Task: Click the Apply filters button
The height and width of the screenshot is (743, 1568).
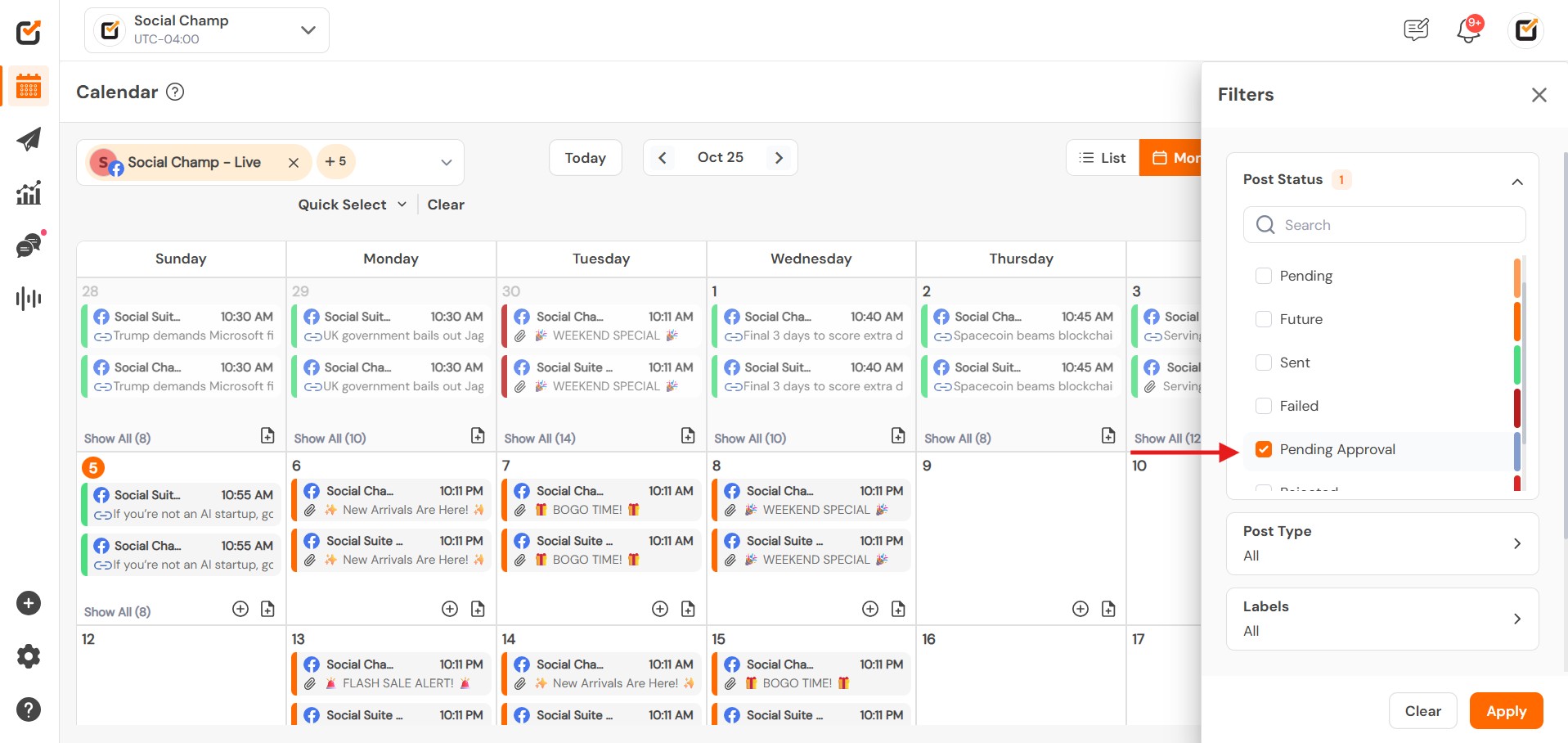Action: pos(1505,711)
